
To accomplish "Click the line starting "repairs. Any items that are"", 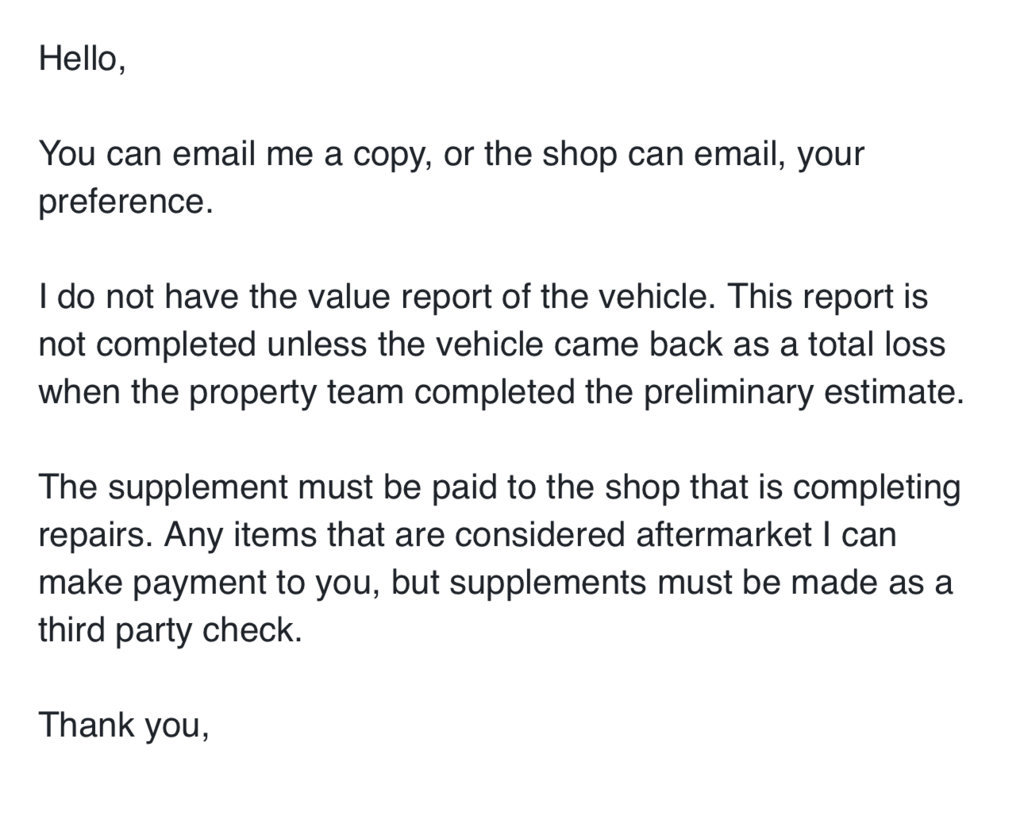I will tap(468, 535).
